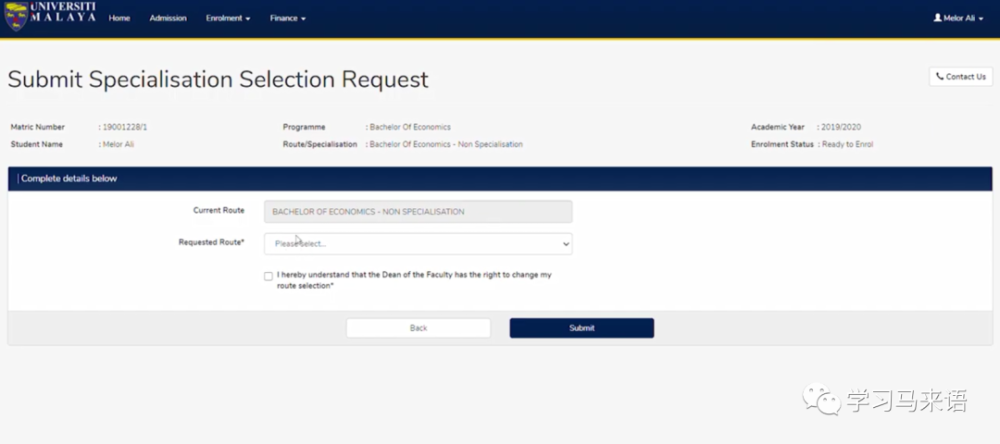
Task: Expand the Enrolment menu
Action: (228, 18)
